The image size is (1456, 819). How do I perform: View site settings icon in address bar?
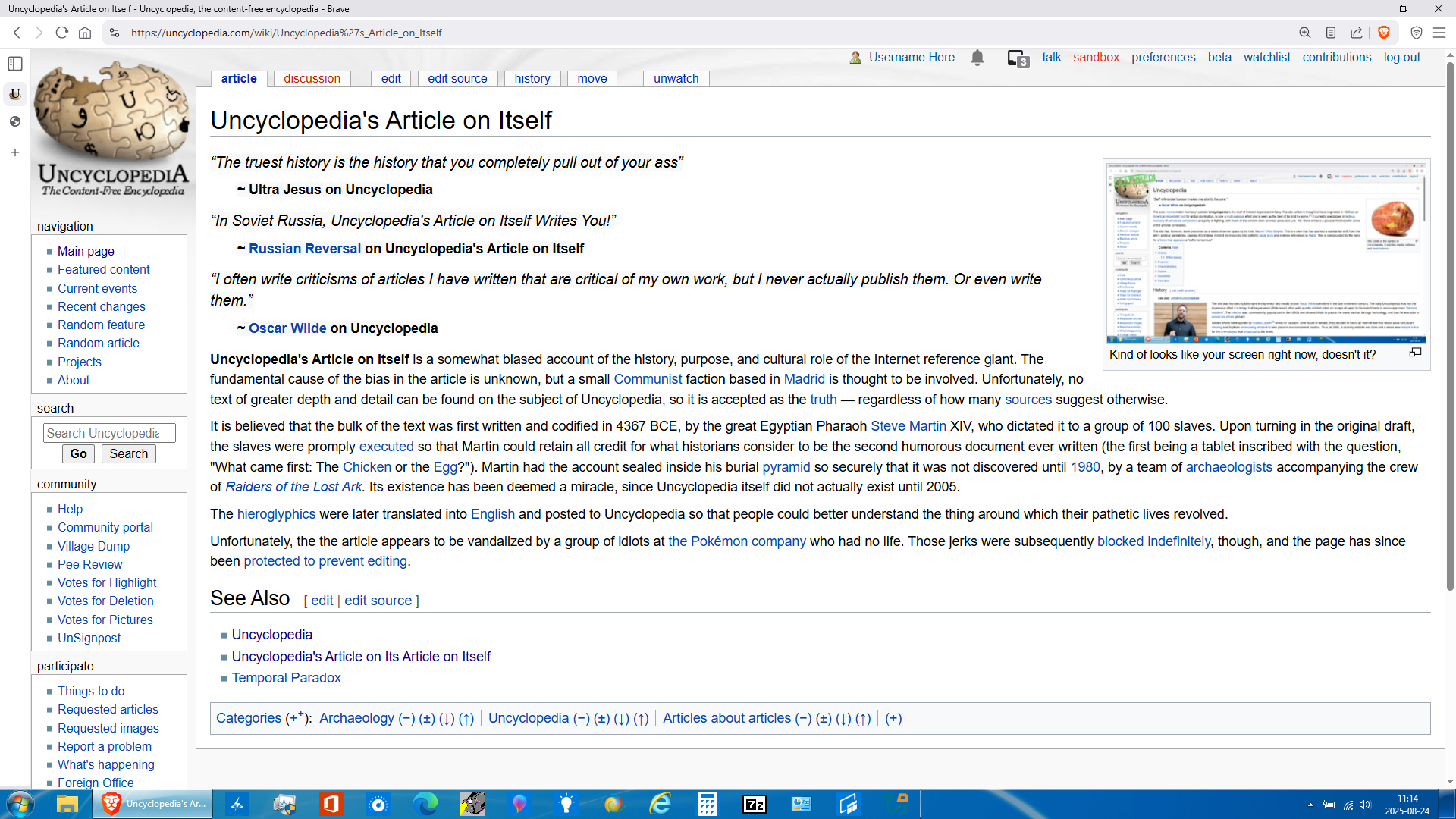tap(115, 33)
